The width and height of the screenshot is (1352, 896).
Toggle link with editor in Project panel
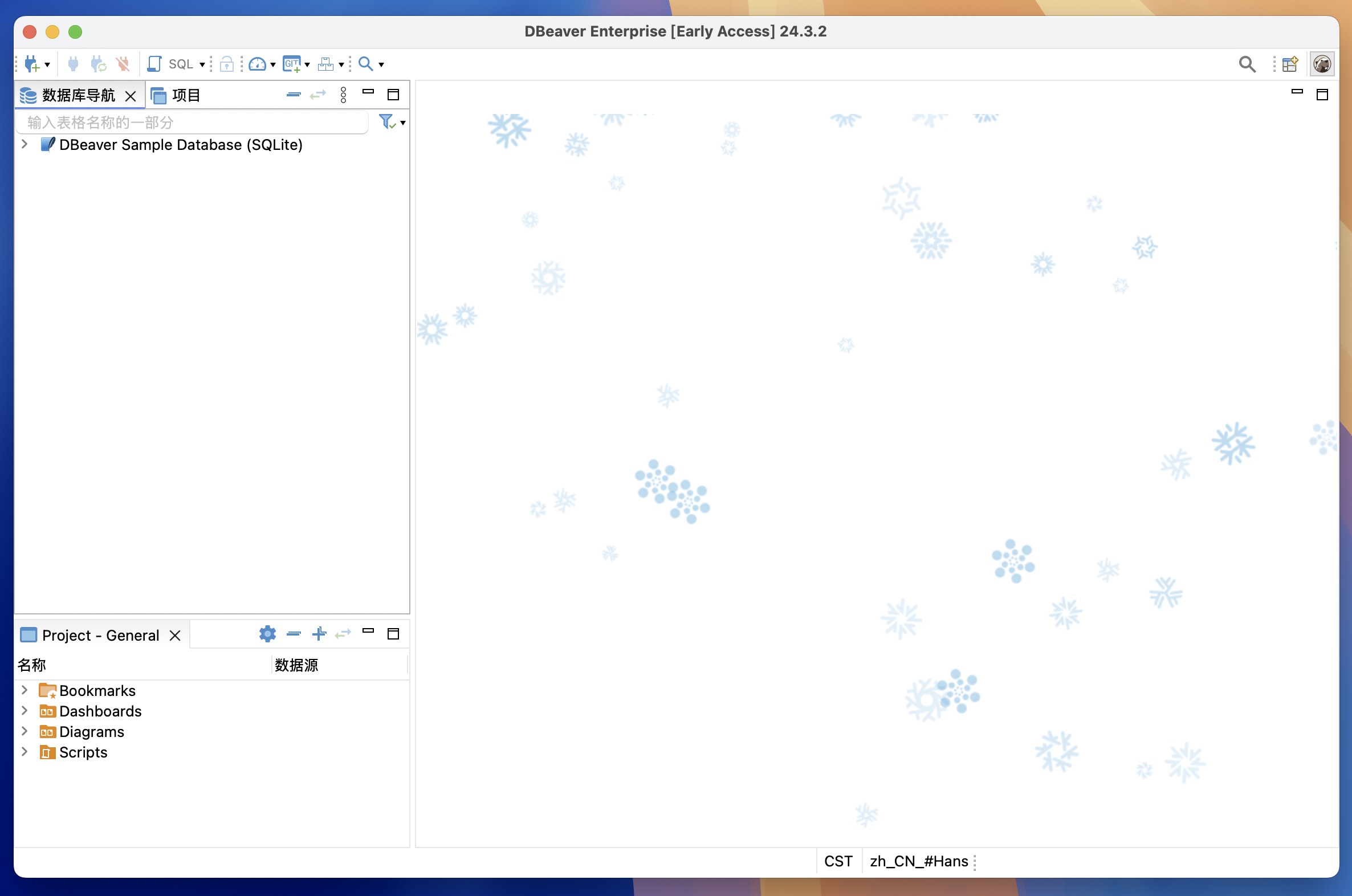pos(343,634)
